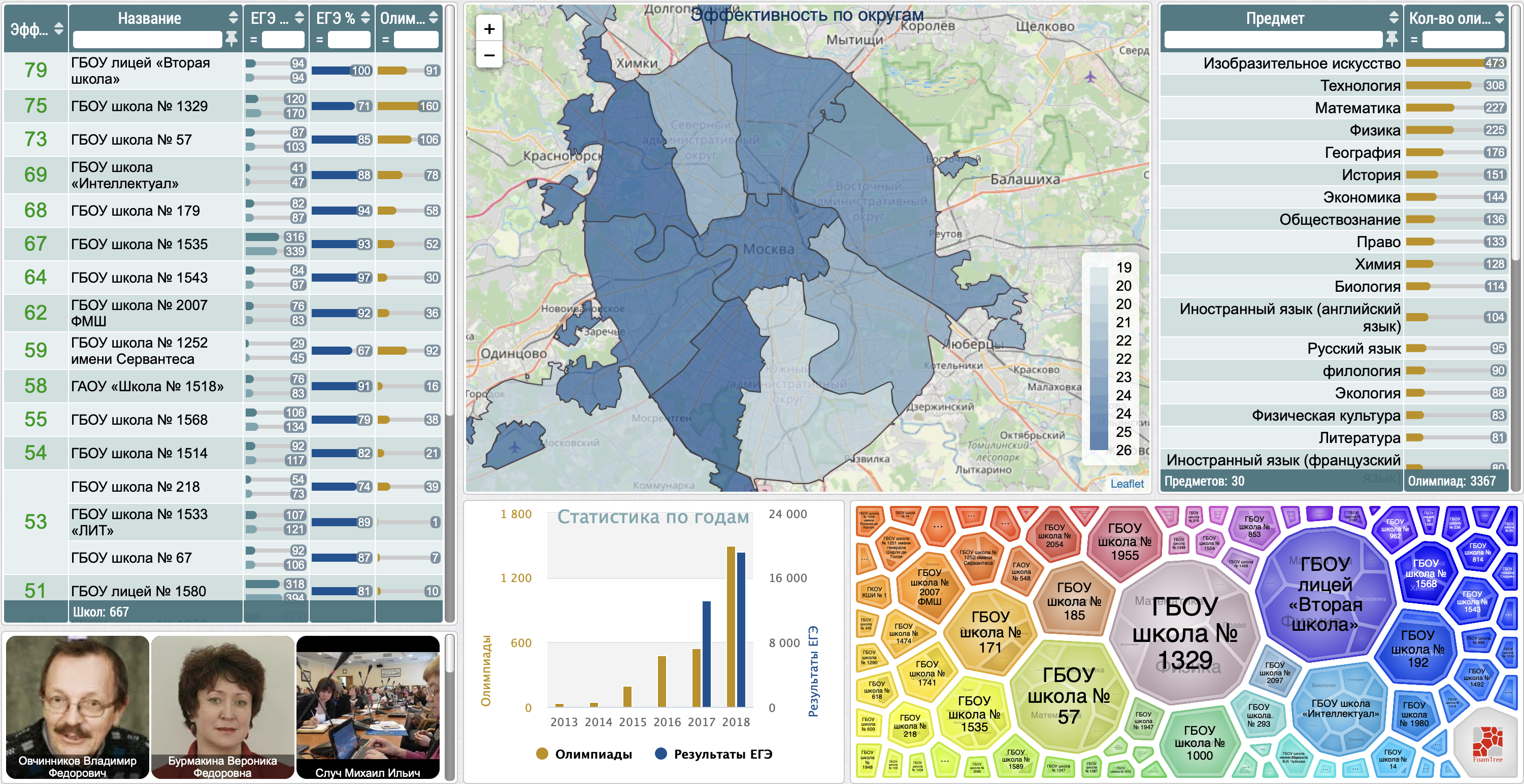Select subject Обществознание

pos(1335,219)
